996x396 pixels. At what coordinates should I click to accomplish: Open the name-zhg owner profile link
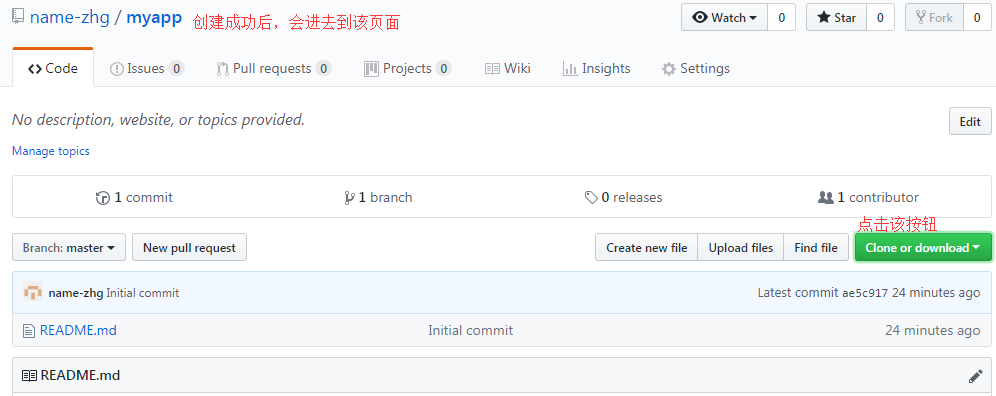[69, 17]
